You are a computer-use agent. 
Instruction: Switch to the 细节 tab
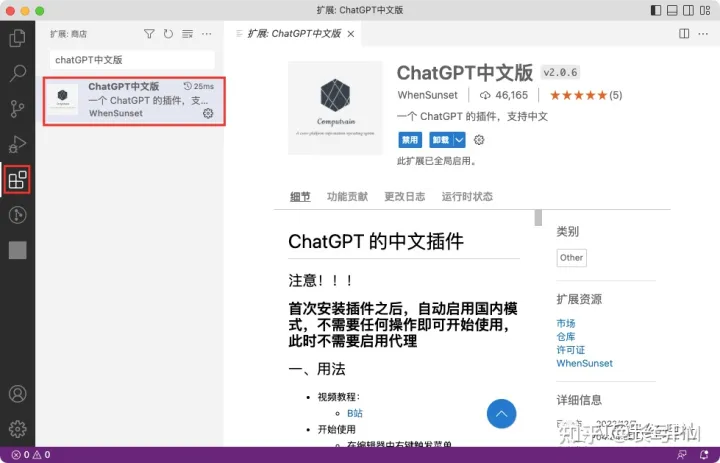tap(300, 197)
